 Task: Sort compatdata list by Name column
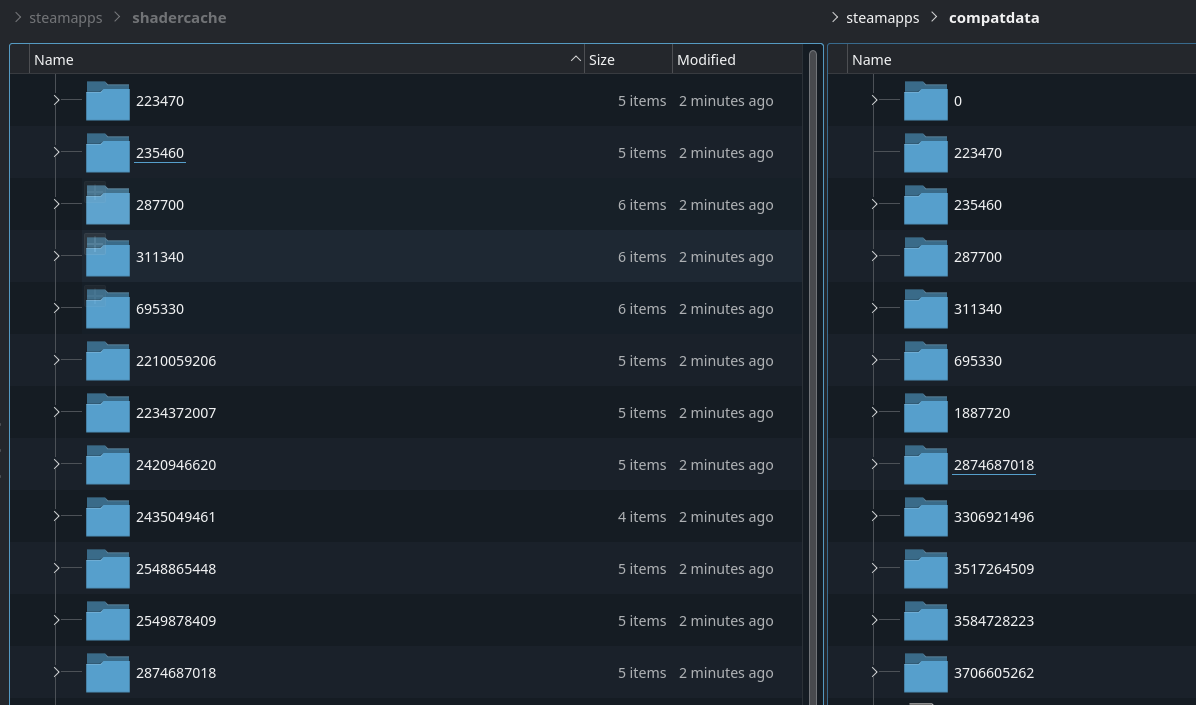pos(1022,60)
